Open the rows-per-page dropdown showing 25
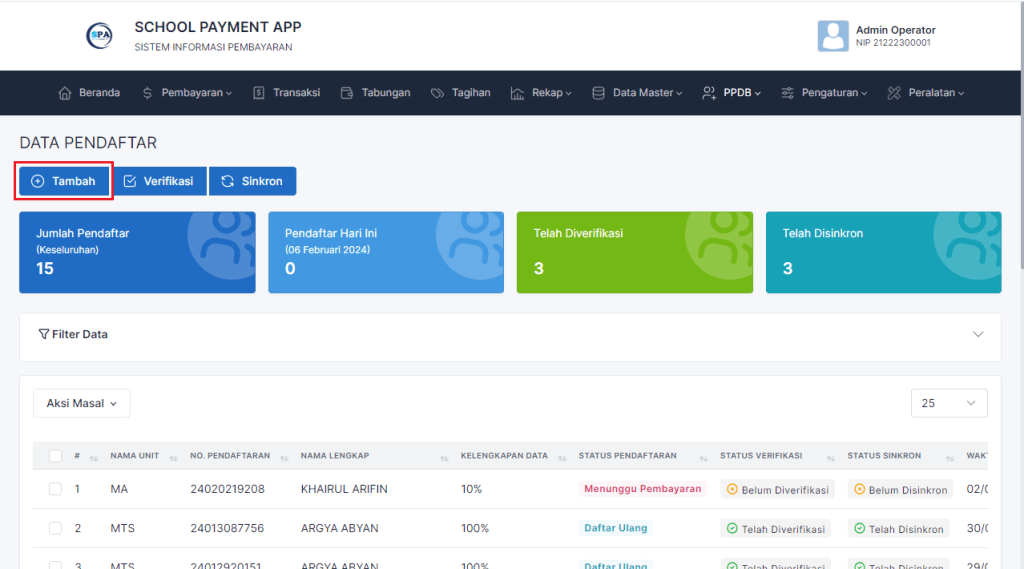 pyautogui.click(x=948, y=403)
